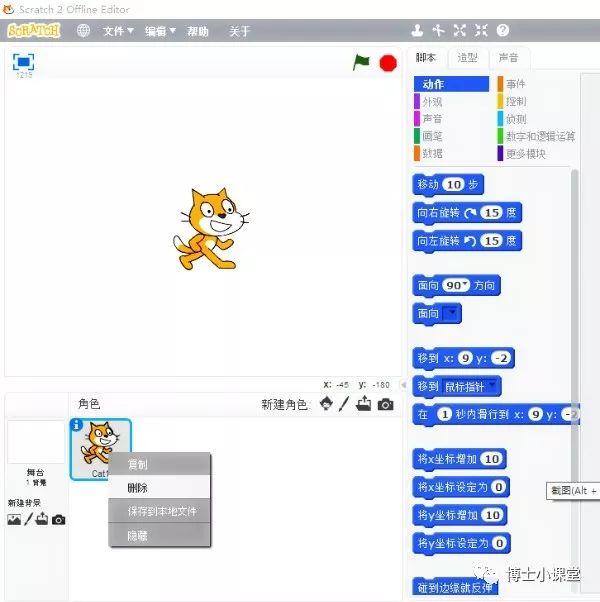
Task: Select the 数字和逻辑运算 block category
Action: tap(536, 136)
